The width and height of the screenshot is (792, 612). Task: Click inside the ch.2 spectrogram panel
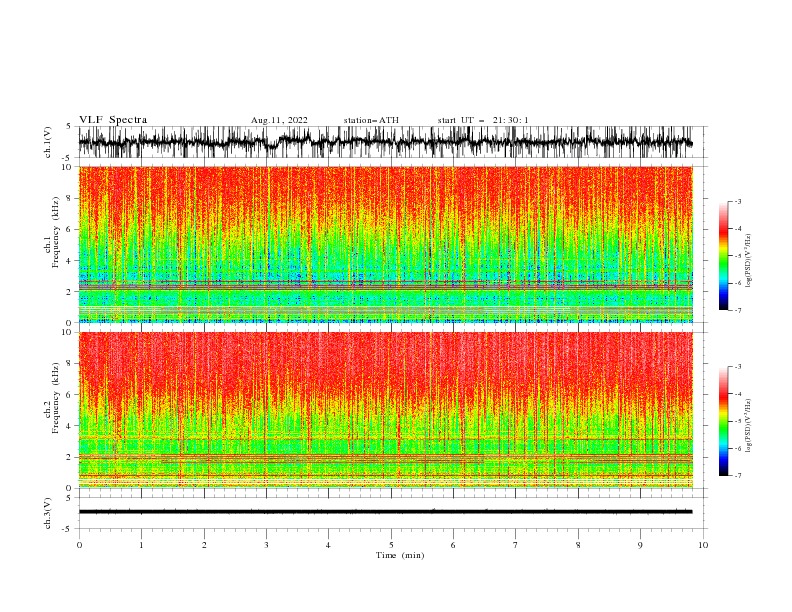tap(386, 410)
